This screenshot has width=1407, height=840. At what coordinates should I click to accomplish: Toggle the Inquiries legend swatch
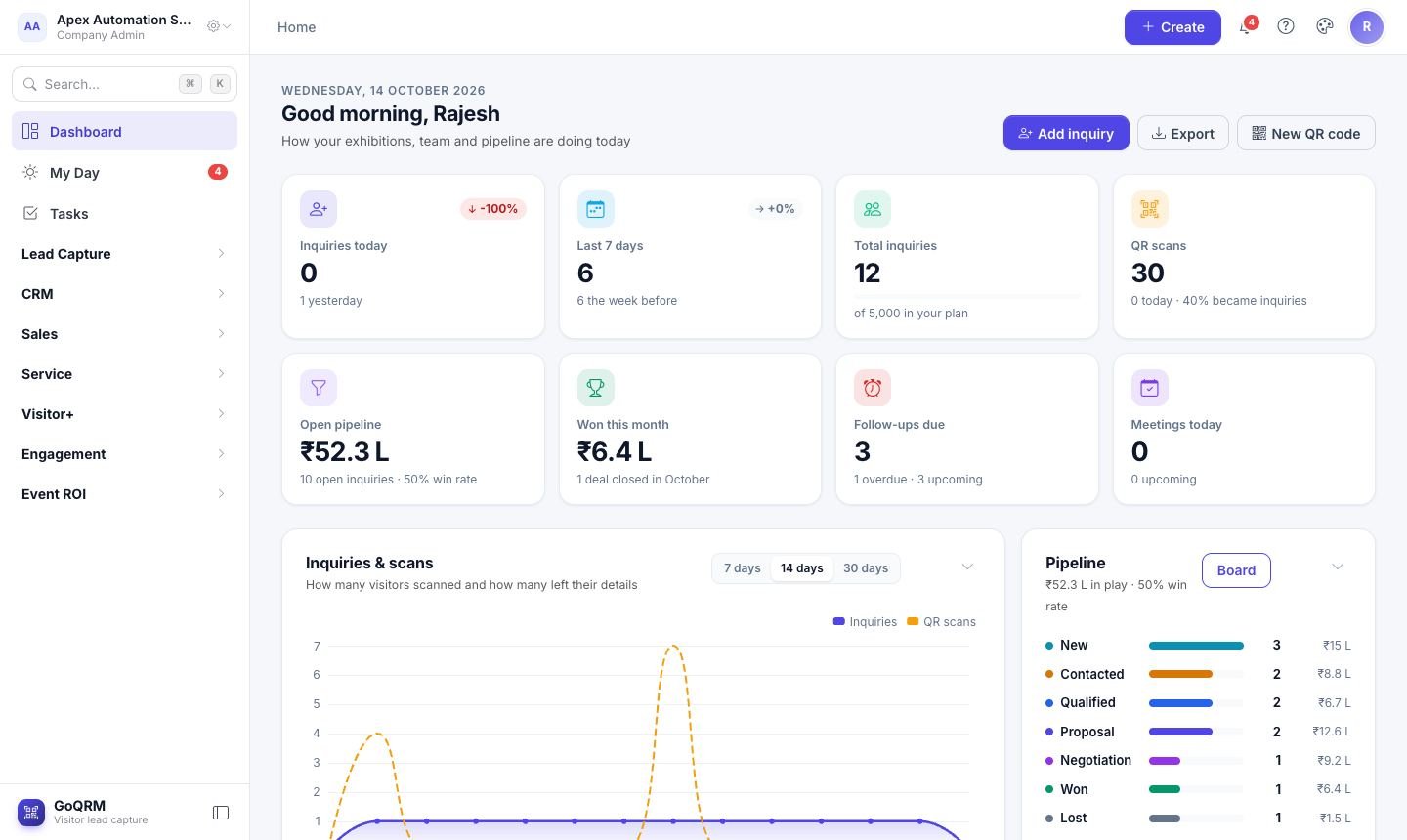838,622
